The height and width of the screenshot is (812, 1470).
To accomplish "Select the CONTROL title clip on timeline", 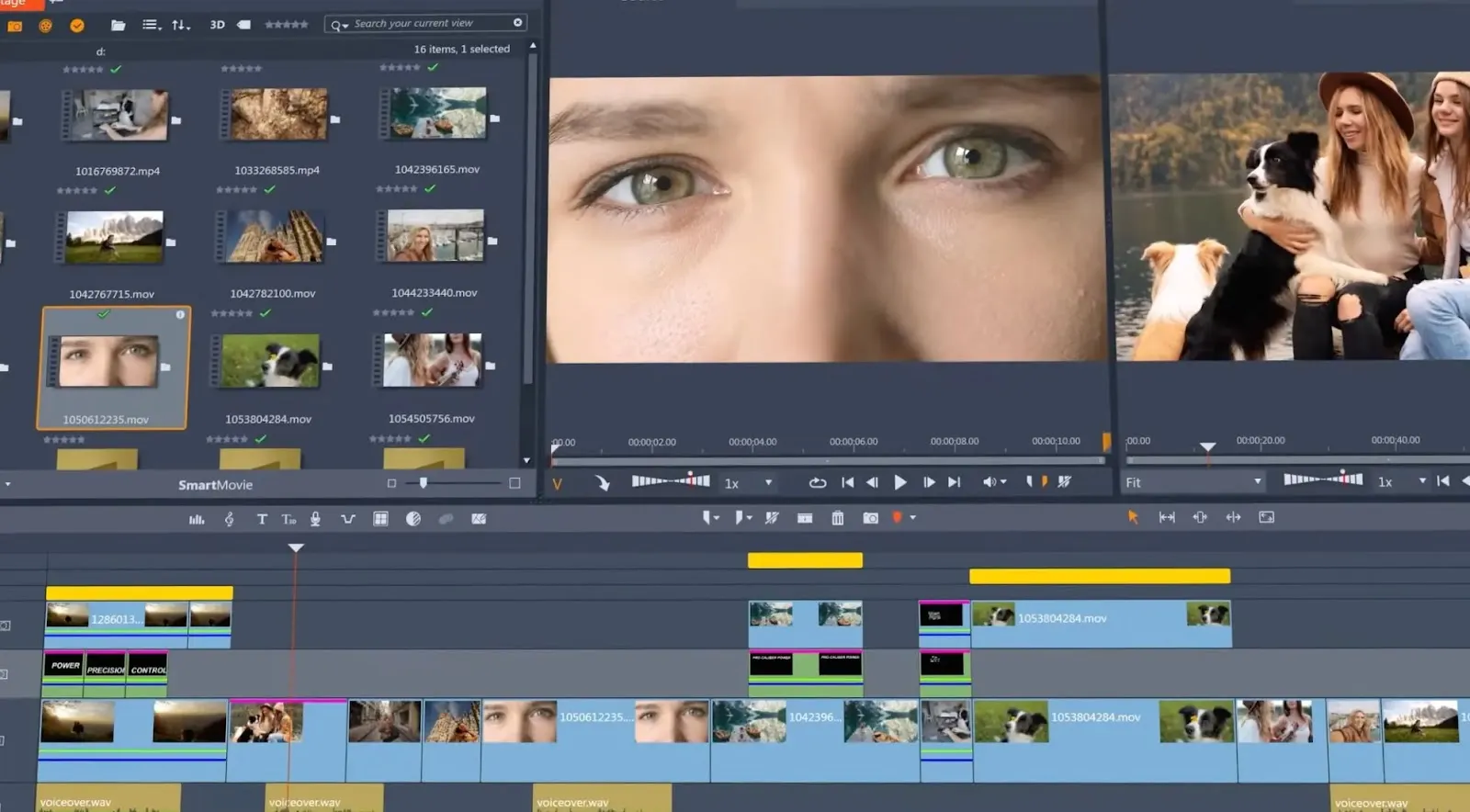I will 148,672.
